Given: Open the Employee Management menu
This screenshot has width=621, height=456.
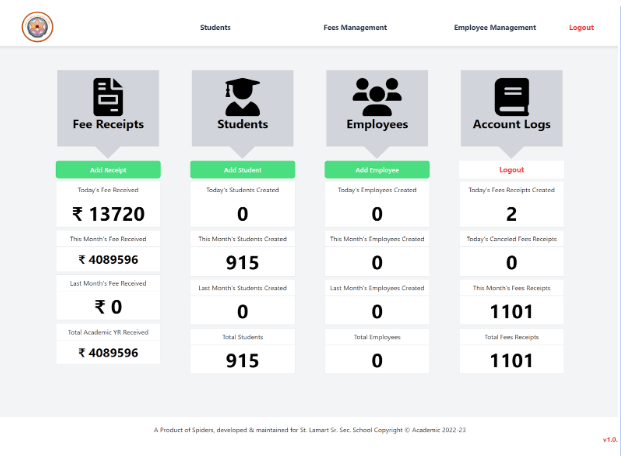Looking at the screenshot, I should (495, 27).
